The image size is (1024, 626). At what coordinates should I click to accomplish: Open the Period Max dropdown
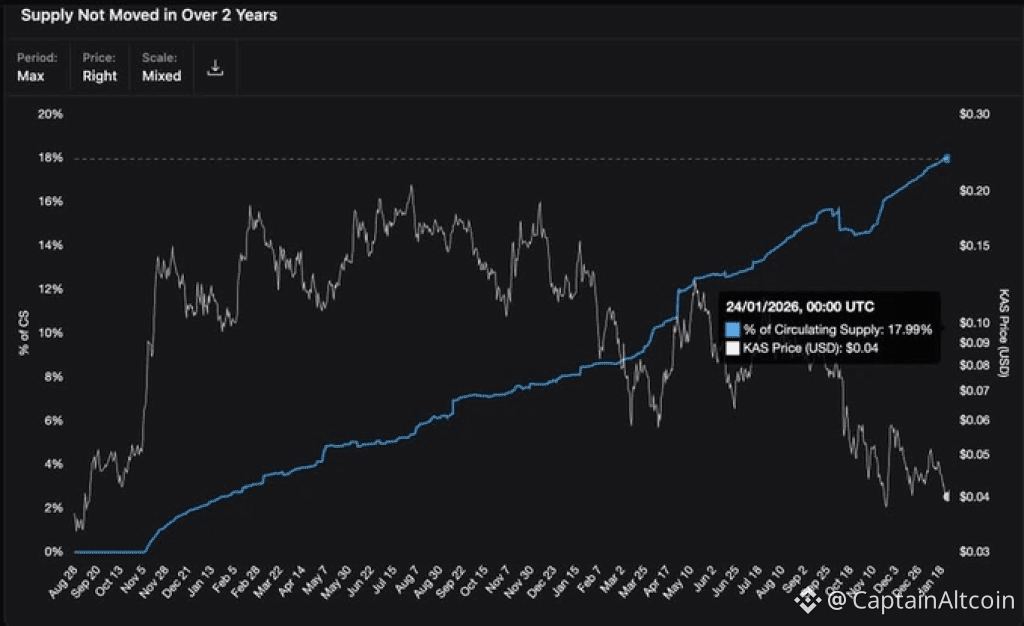pyautogui.click(x=31, y=68)
